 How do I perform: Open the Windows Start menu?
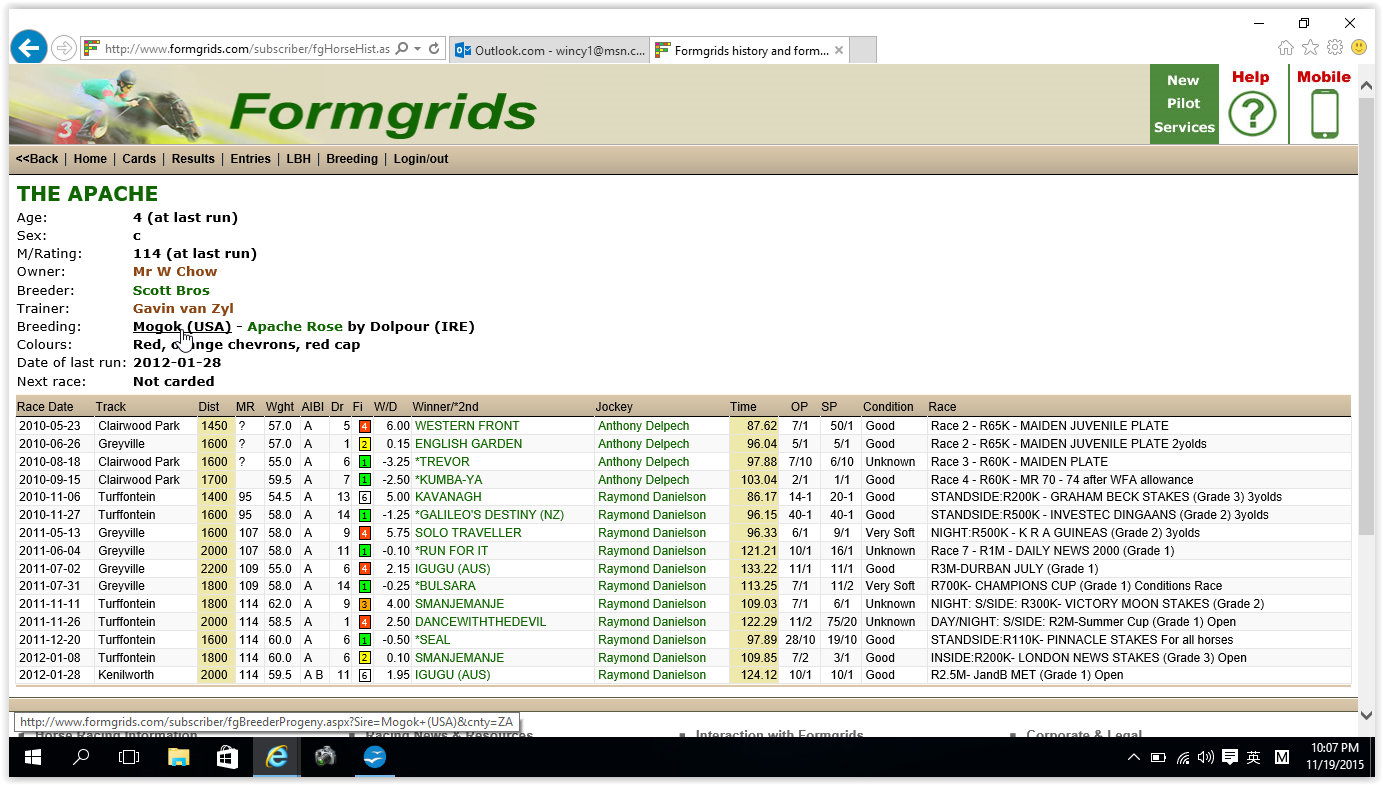click(33, 757)
